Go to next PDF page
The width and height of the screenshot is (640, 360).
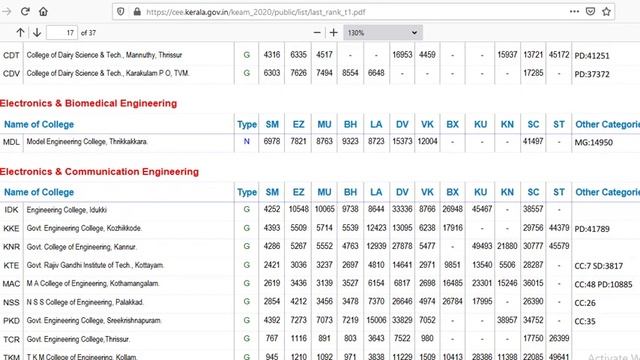[37, 32]
